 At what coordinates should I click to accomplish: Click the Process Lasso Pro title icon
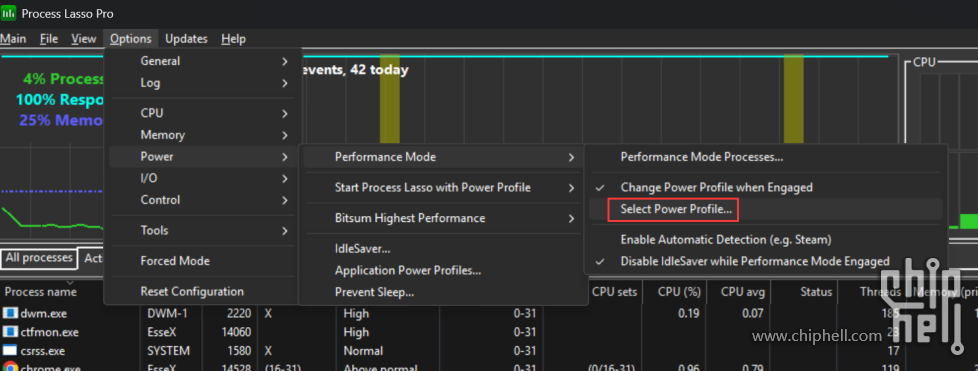(x=9, y=13)
